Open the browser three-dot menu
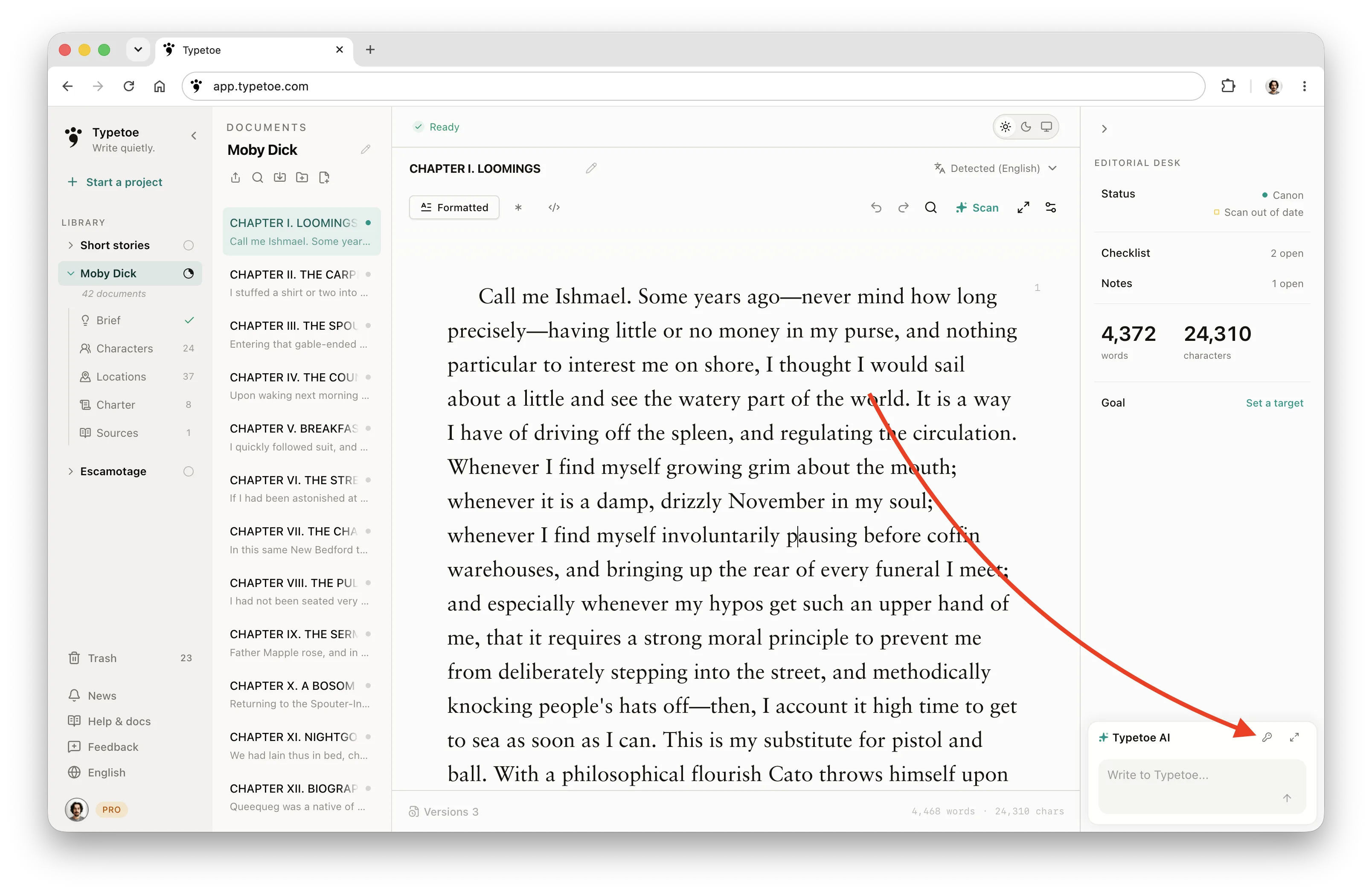The image size is (1372, 895). click(1305, 86)
